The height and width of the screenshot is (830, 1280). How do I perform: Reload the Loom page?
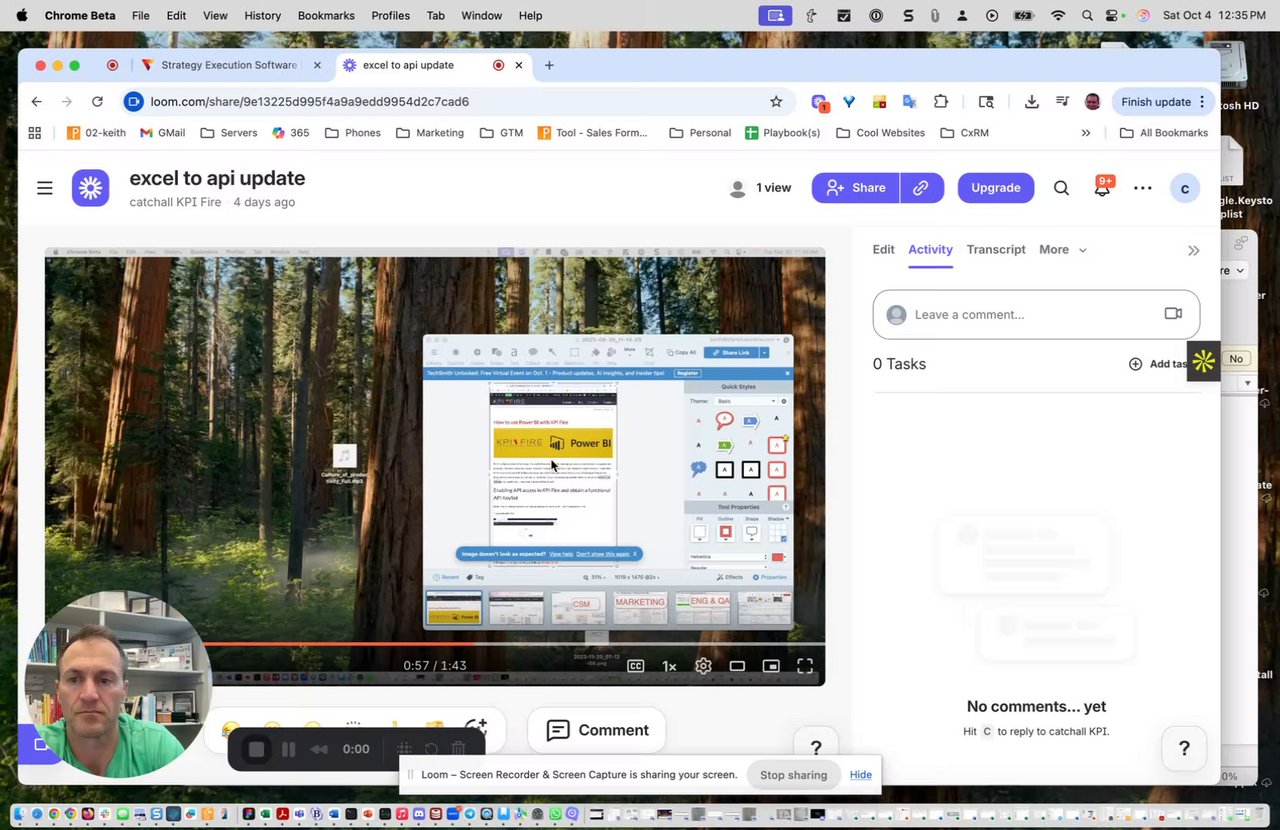pyautogui.click(x=97, y=101)
